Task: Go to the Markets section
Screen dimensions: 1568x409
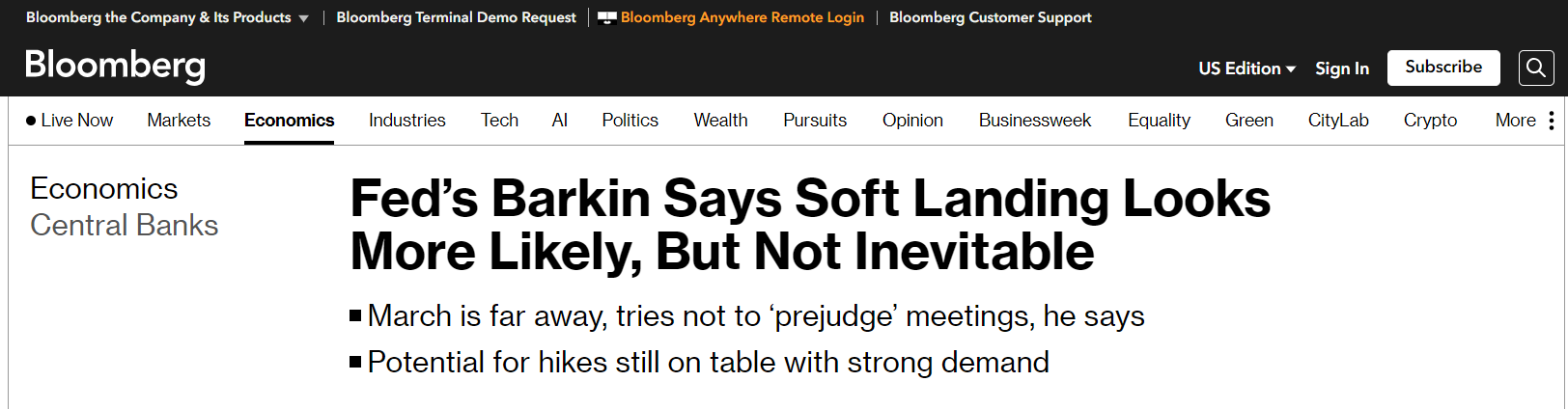Action: pos(179,121)
